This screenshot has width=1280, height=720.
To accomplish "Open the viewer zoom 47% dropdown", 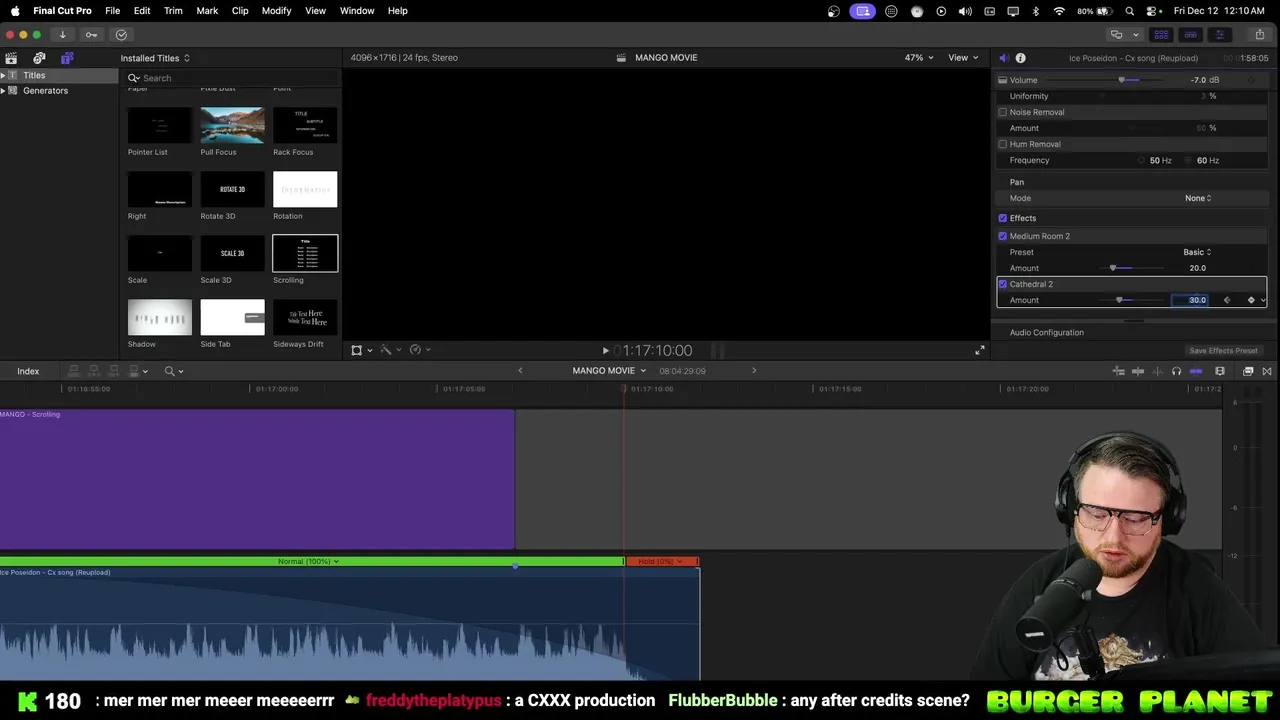I will [919, 58].
